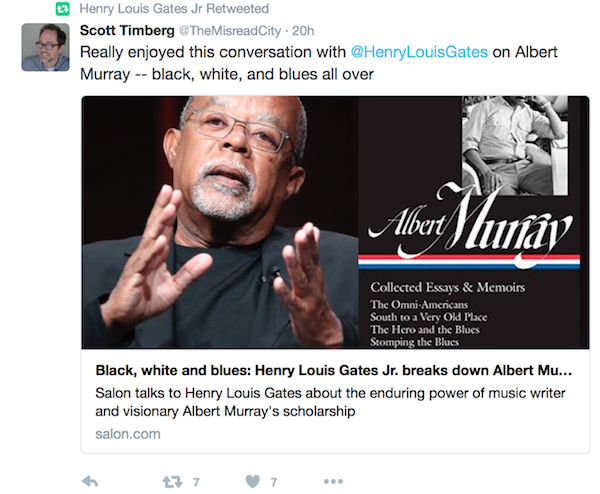The width and height of the screenshot is (600, 494).
Task: Click the green retweeted indicator icon
Action: (63, 8)
